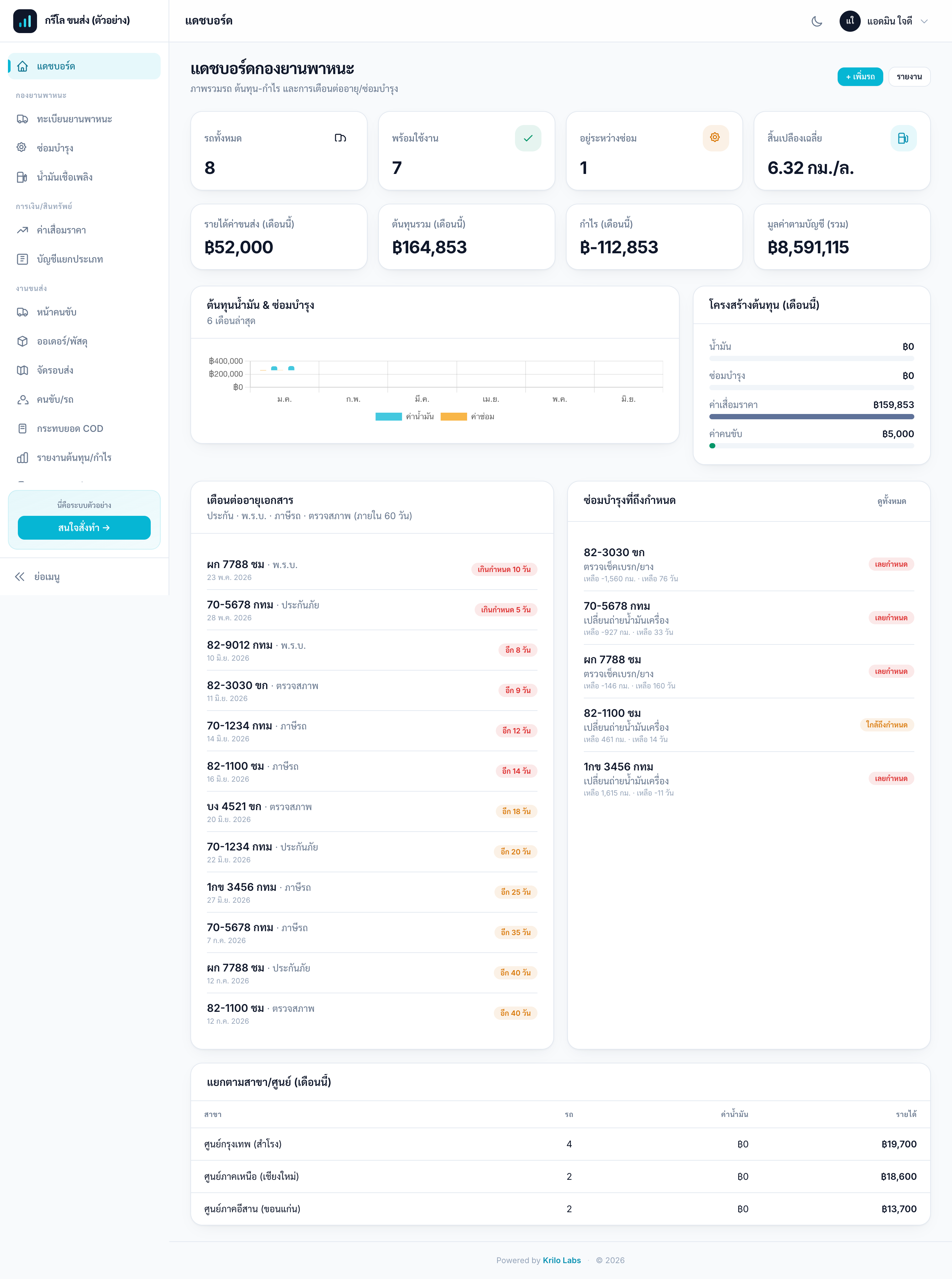952x1279 pixels.
Task: Open ดูทั้งหมด link in maintenance panel
Action: 892,501
